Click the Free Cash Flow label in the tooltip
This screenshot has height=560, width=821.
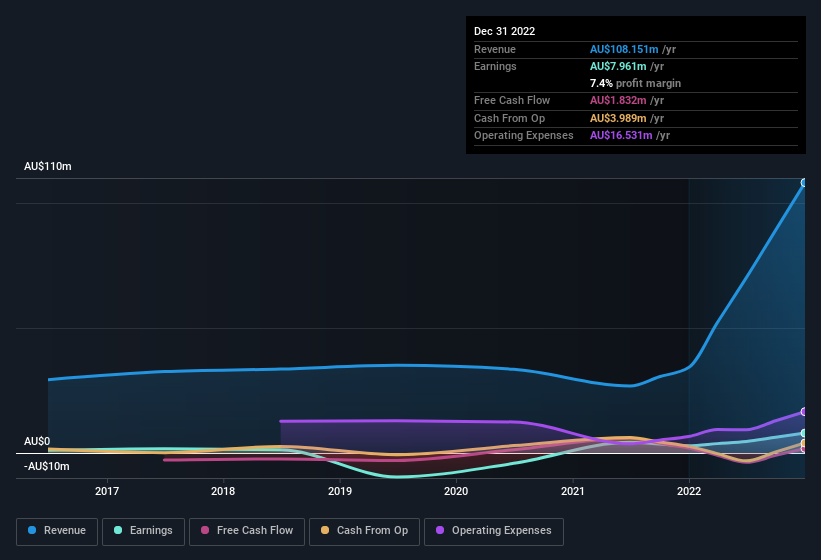(x=512, y=100)
